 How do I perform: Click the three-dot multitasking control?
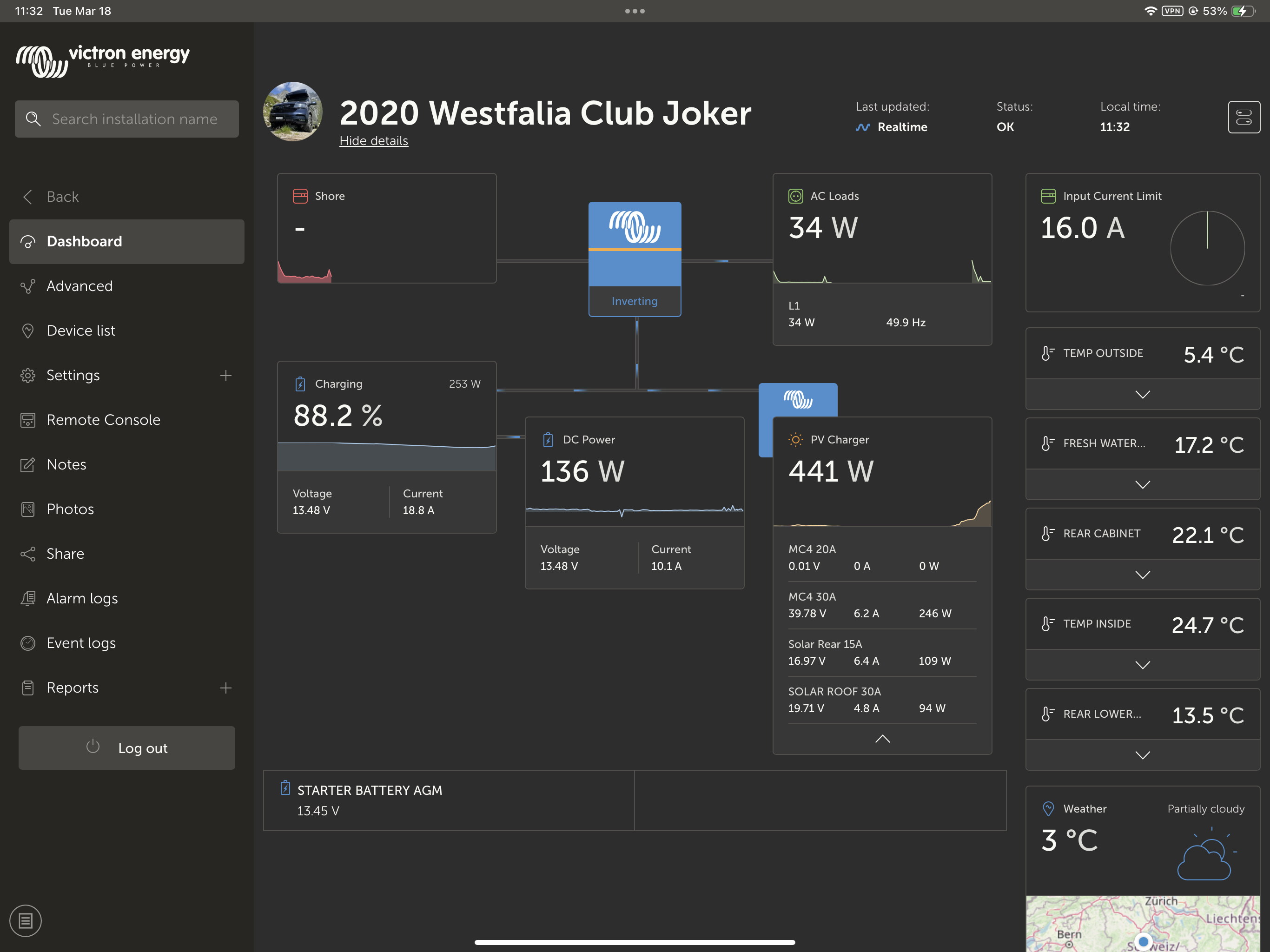click(635, 11)
